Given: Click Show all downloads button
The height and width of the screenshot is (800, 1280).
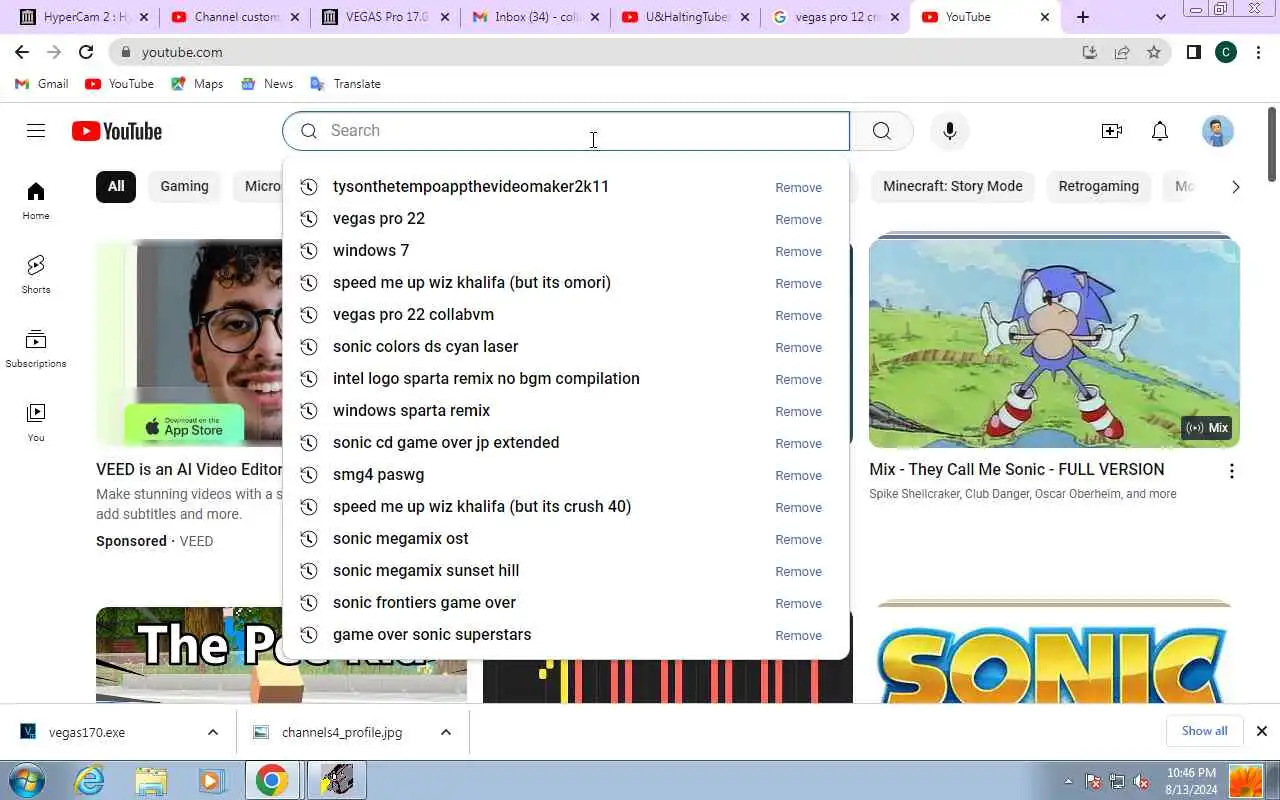Looking at the screenshot, I should click(1204, 731).
